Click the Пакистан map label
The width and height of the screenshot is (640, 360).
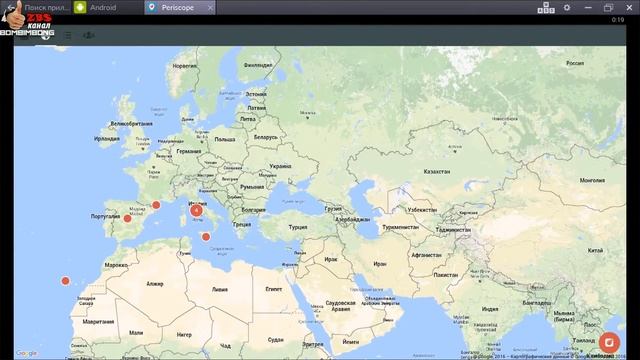[x=445, y=275]
